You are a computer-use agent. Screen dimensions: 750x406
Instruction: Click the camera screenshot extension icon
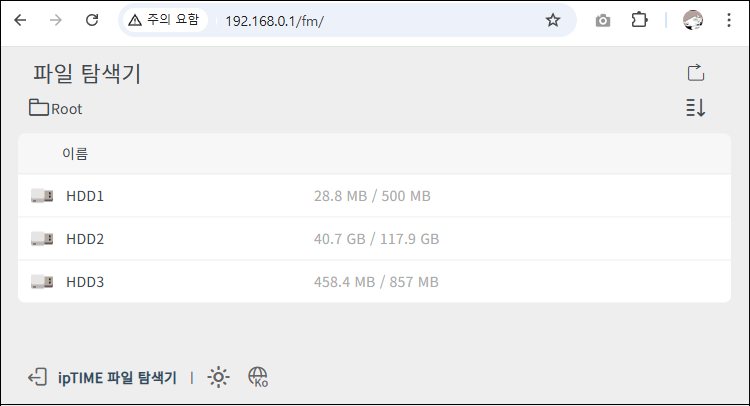click(603, 21)
